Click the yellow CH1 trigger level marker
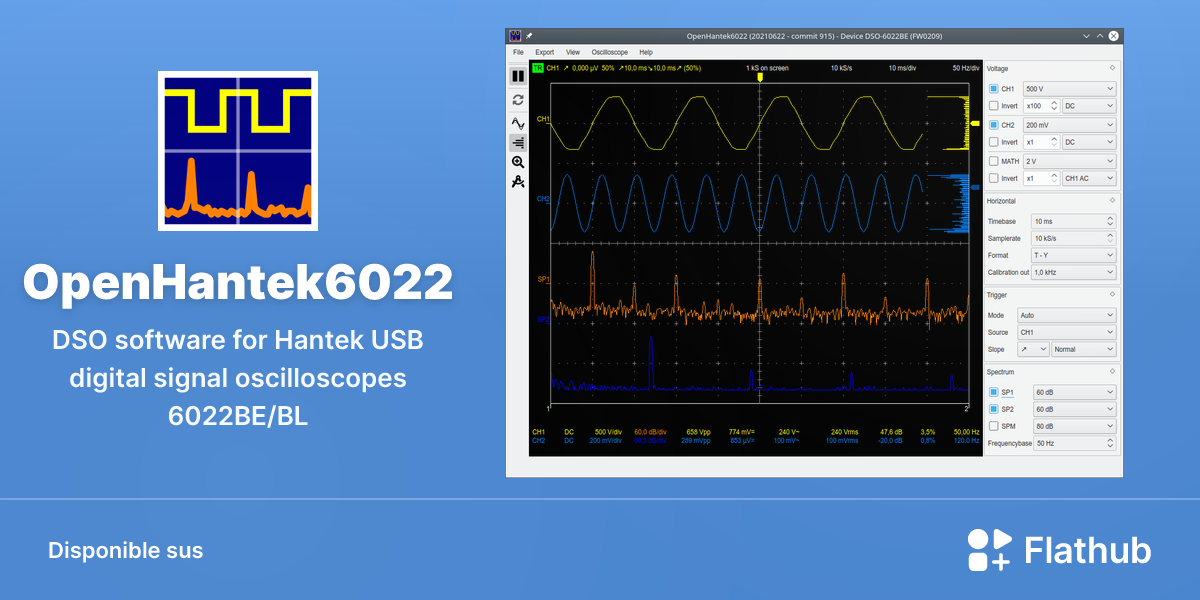 pyautogui.click(x=975, y=122)
